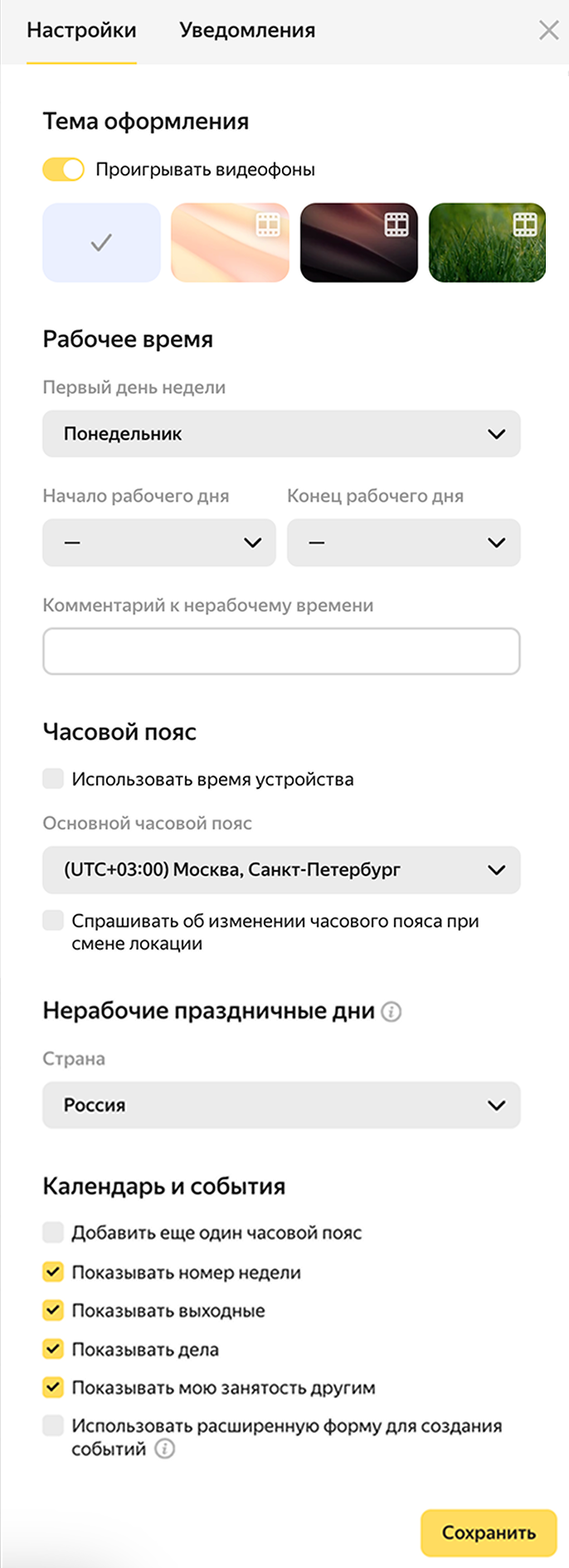This screenshot has width=569, height=1568.
Task: Click the Комментарий к нерабочему времени field
Action: point(281,651)
